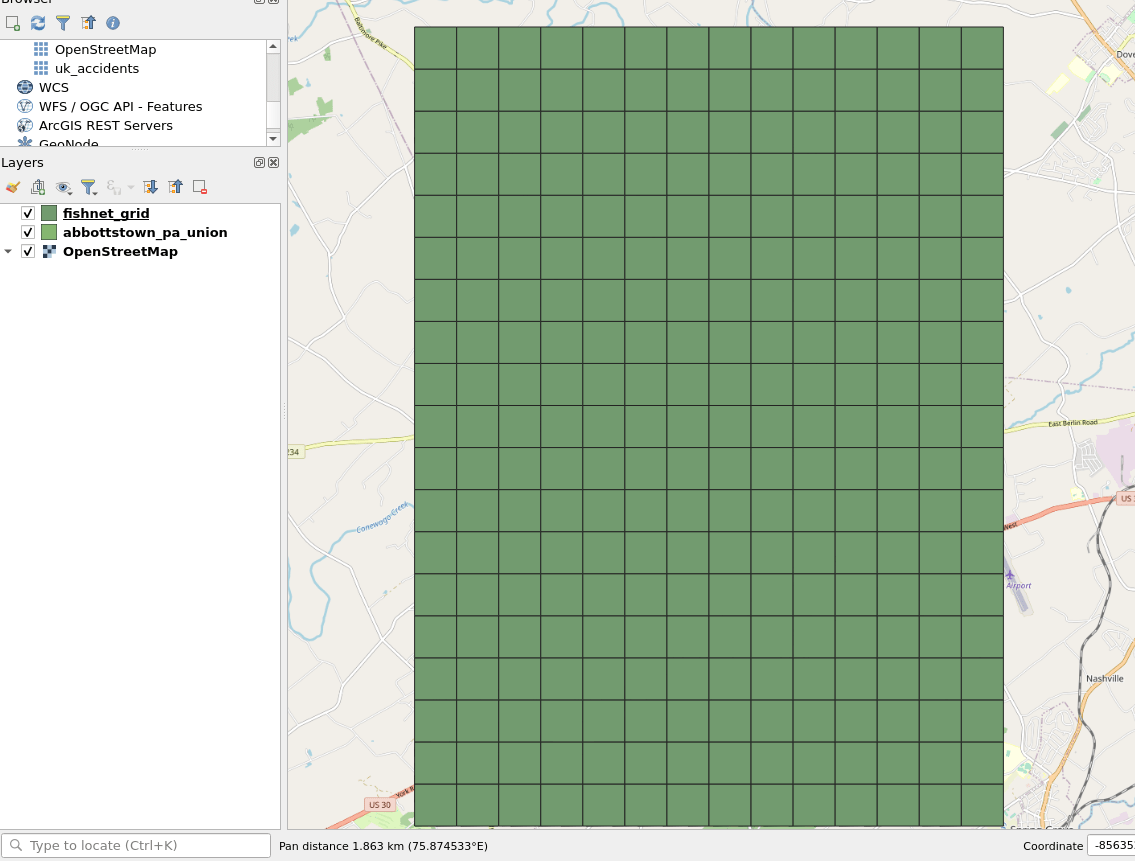Click the Refresh icon in the Browser panel
The image size is (1135, 861).
click(x=38, y=22)
